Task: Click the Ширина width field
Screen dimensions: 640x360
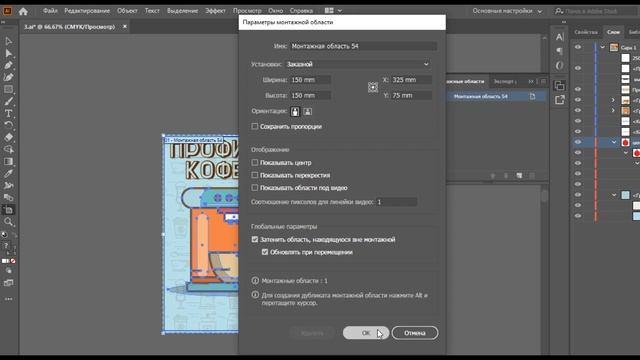Action: point(310,80)
